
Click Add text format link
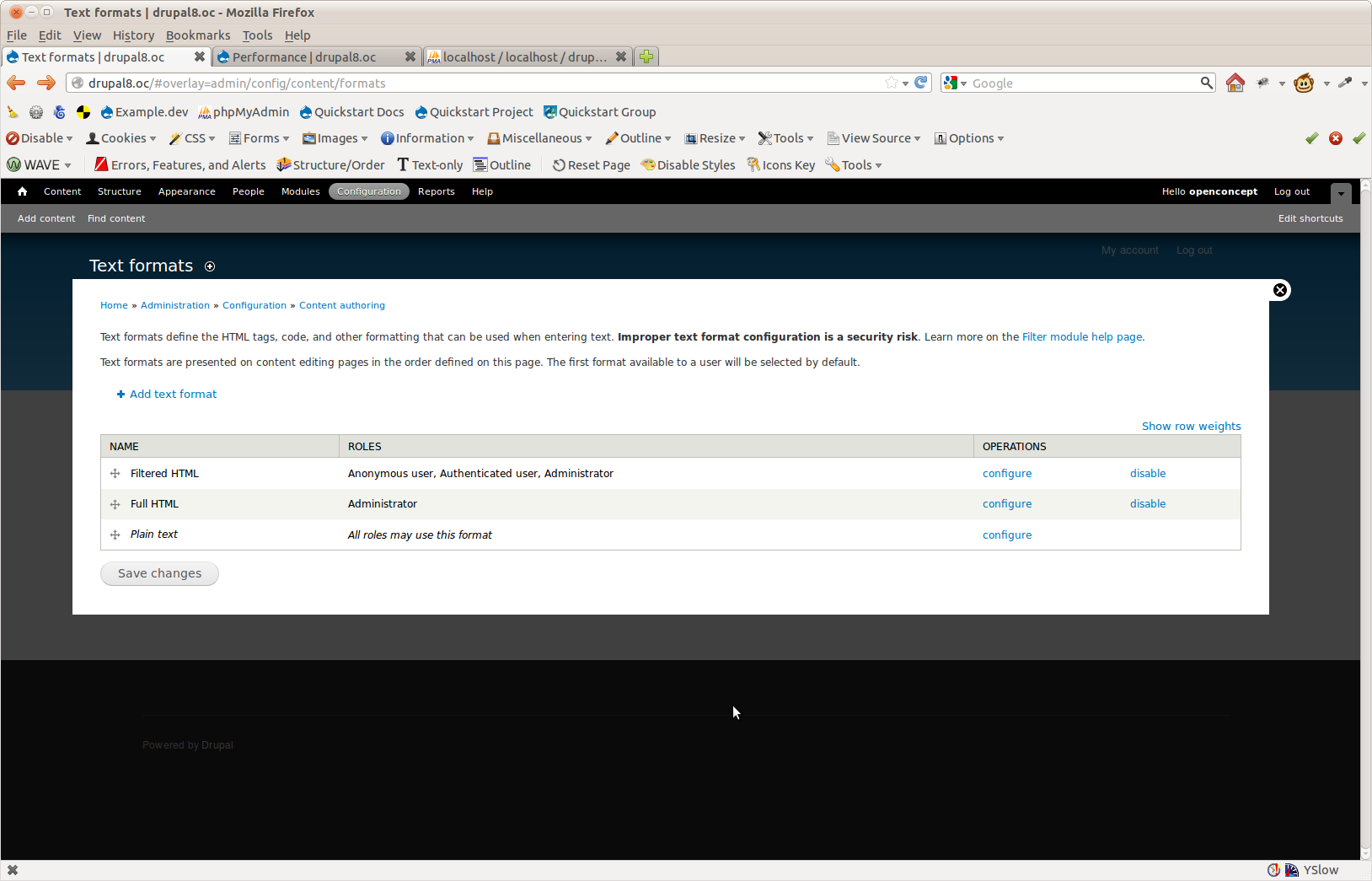167,395
